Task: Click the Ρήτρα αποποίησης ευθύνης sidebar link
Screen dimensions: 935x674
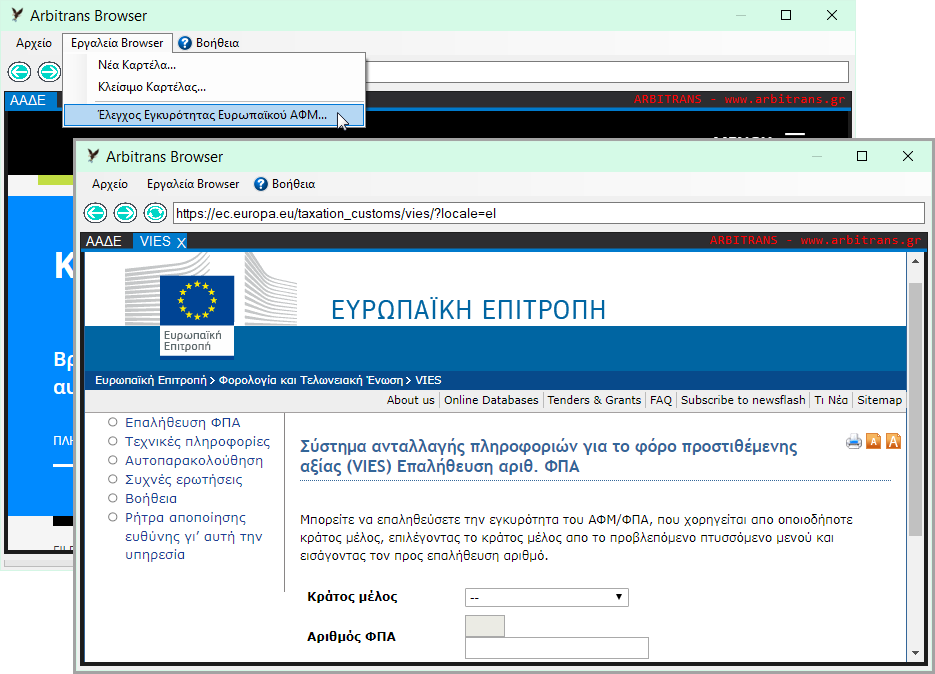Action: (x=194, y=536)
